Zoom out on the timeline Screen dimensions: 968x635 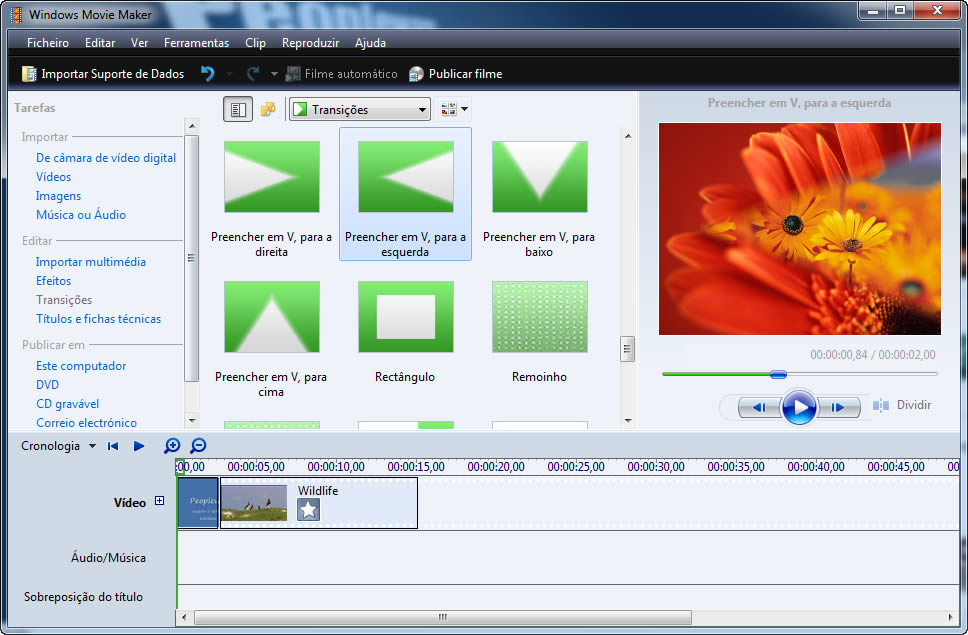198,446
